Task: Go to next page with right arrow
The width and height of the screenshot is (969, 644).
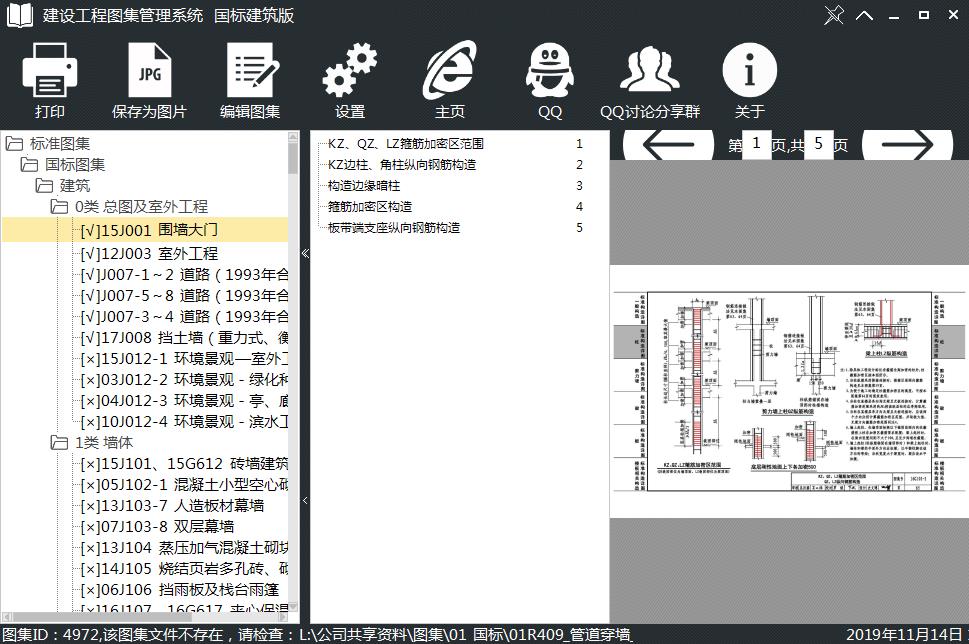Action: click(907, 145)
